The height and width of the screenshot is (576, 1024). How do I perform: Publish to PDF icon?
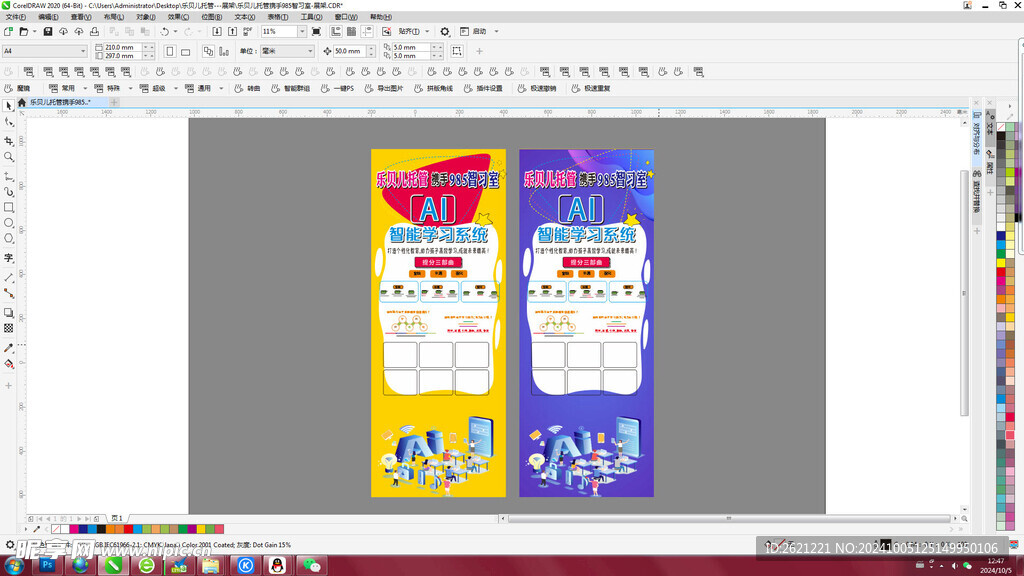pos(248,31)
